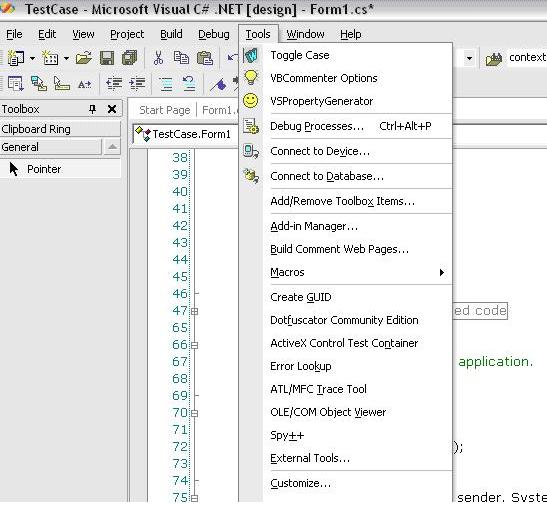The height and width of the screenshot is (505, 547).
Task: Click the Decrease Indent toolbar icon
Action: pyautogui.click(x=114, y=84)
